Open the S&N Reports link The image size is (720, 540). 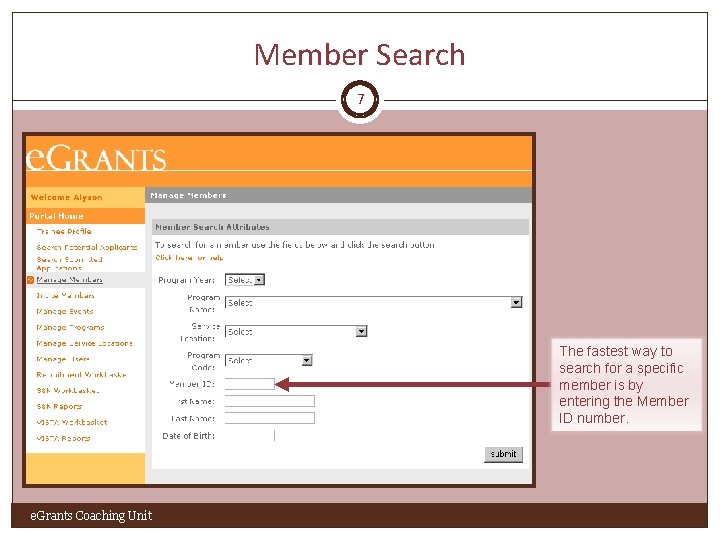[x=59, y=406]
